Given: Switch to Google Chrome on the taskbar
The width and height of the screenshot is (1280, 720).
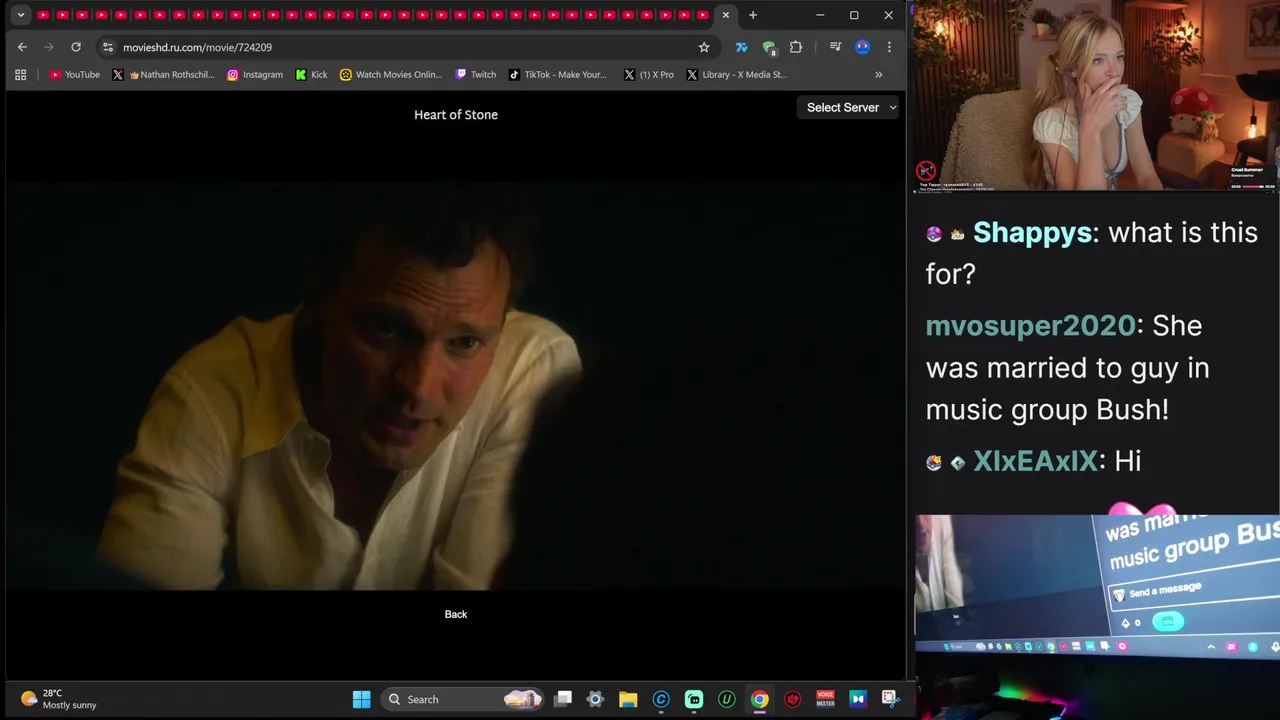Looking at the screenshot, I should [760, 699].
